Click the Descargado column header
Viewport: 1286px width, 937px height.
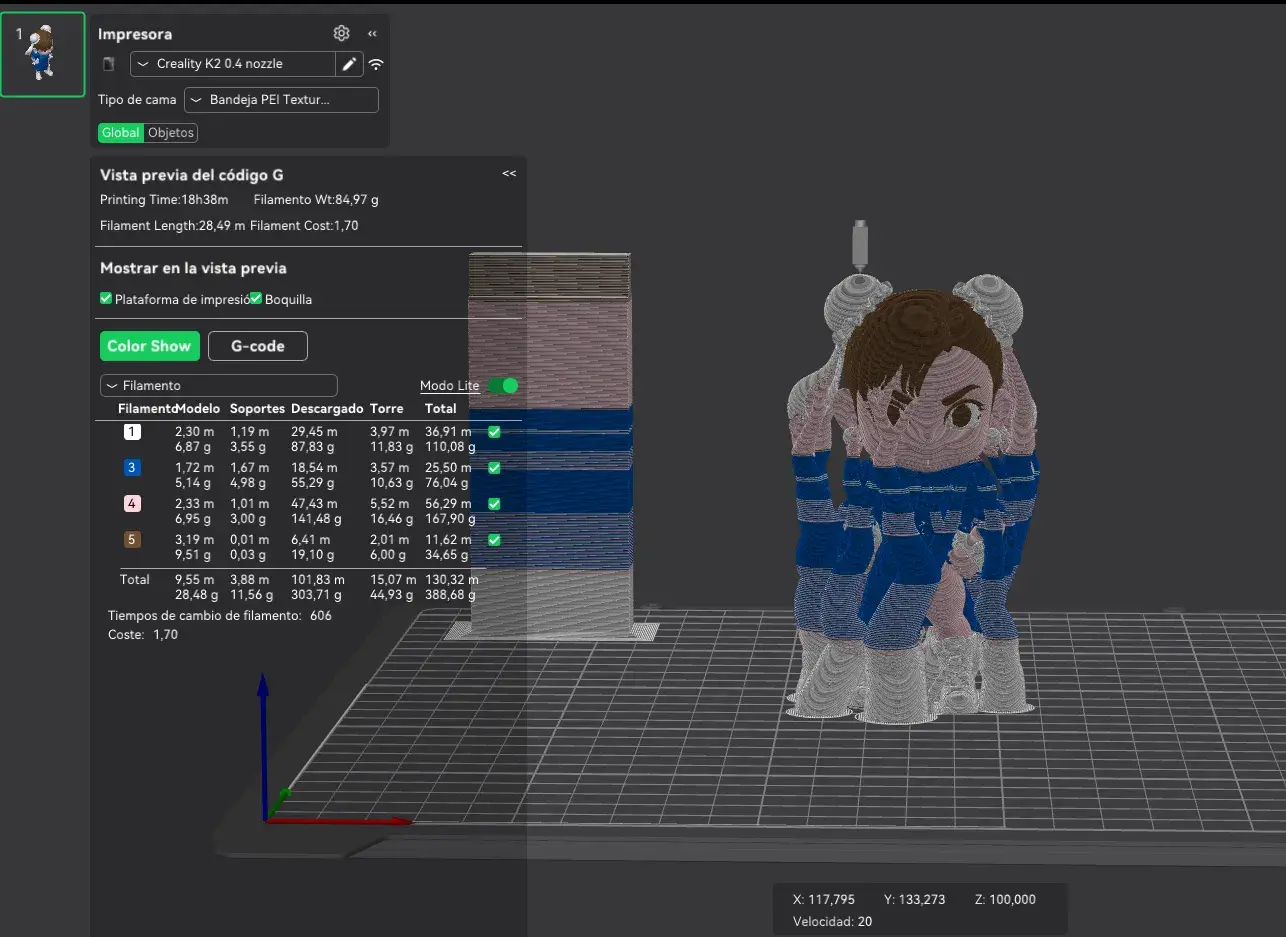pyautogui.click(x=327, y=409)
